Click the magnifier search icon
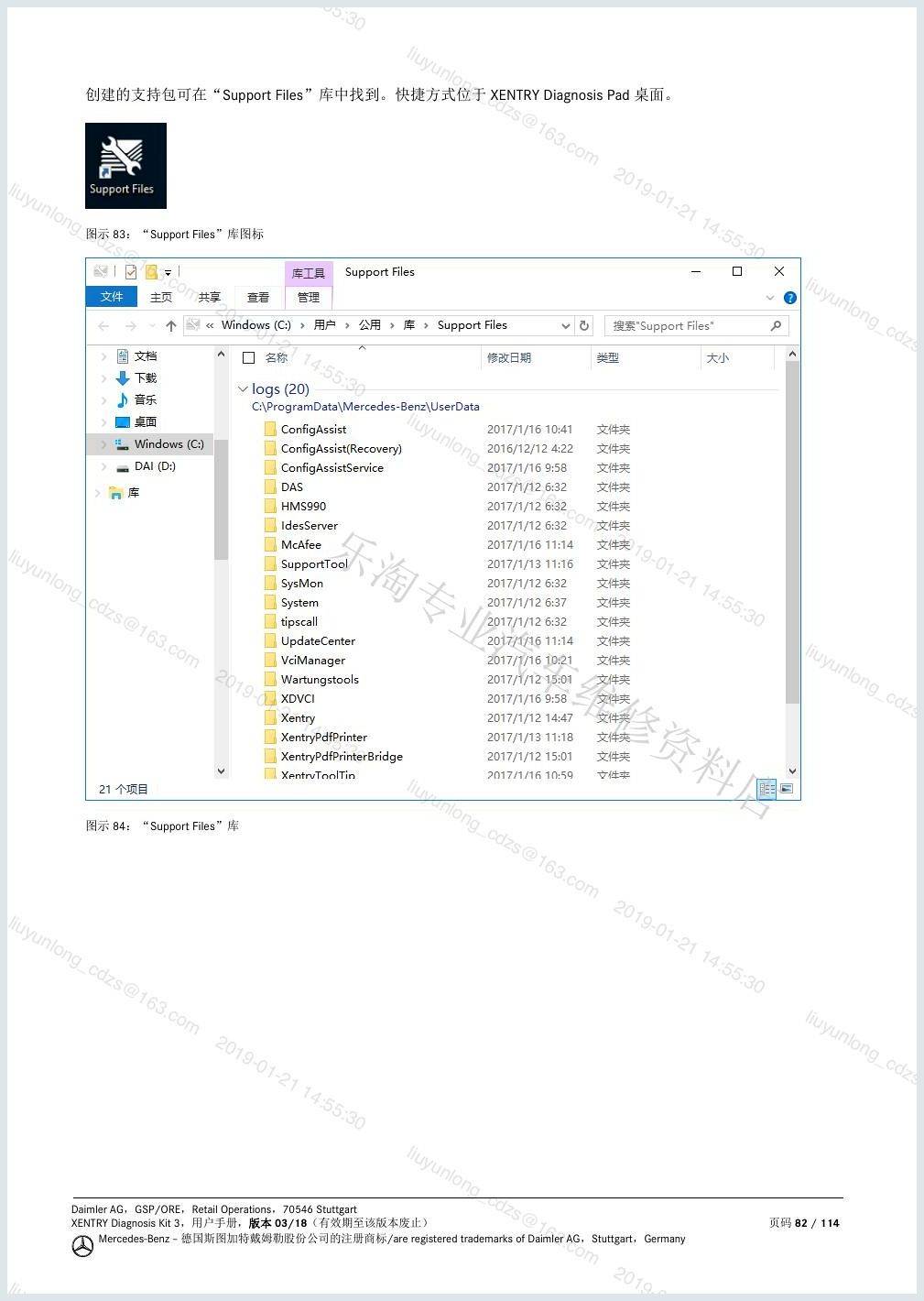Screen dimensions: 924x1301 (x=776, y=325)
